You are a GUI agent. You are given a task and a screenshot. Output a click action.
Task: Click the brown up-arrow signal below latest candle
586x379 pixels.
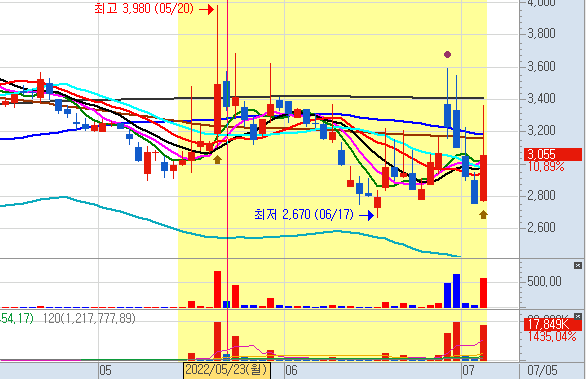[483, 214]
